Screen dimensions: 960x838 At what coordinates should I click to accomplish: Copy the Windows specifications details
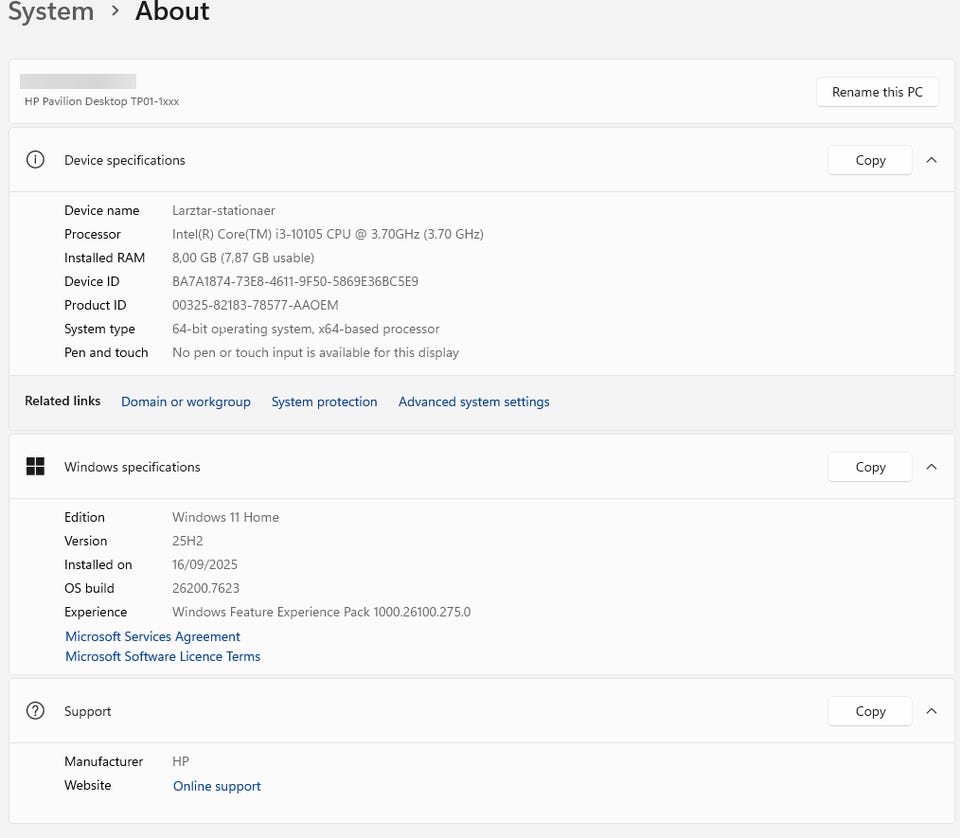(869, 467)
